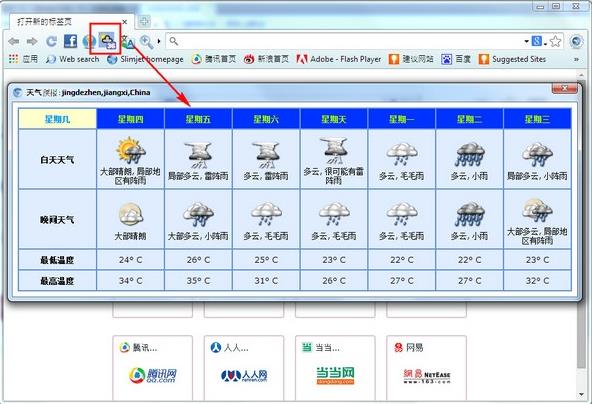Image resolution: width=592 pixels, height=404 pixels.
Task: Open the address bar history dropdown
Action: pyautogui.click(x=526, y=41)
